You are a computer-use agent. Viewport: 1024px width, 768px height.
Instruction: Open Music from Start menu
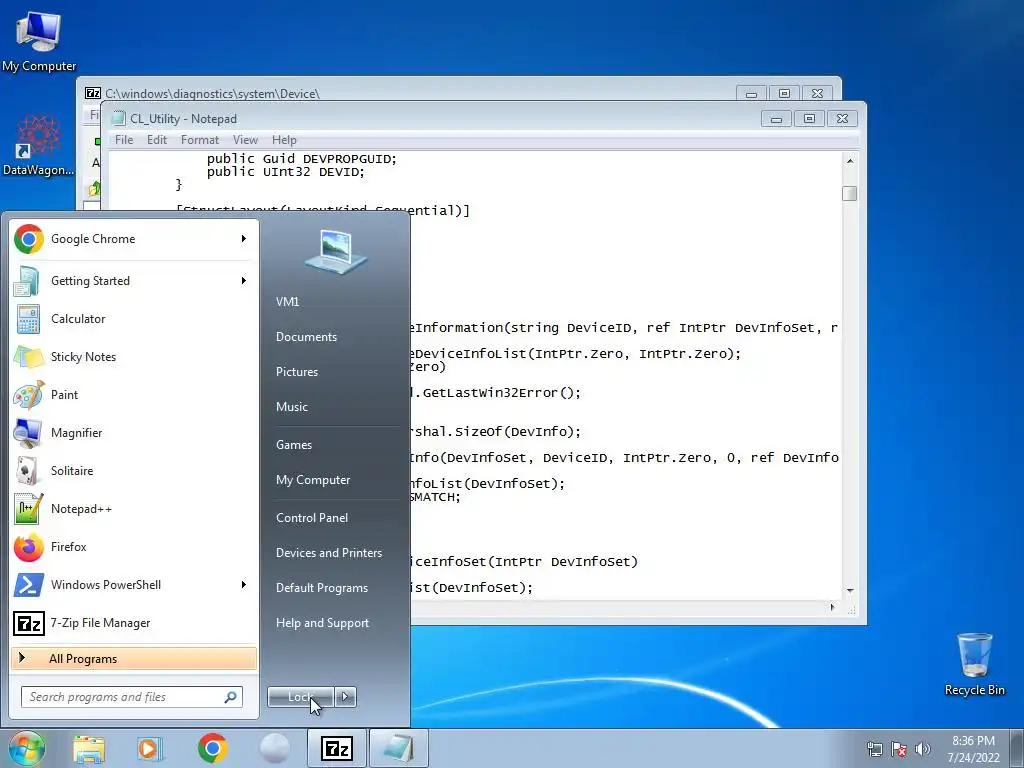(x=292, y=407)
